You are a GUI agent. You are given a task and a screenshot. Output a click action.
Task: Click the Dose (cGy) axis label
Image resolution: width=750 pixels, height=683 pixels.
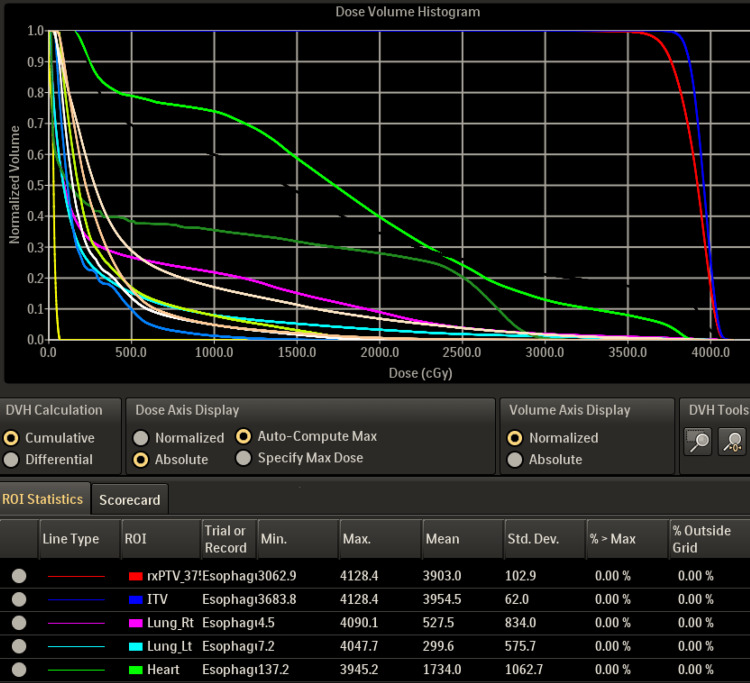click(x=420, y=373)
